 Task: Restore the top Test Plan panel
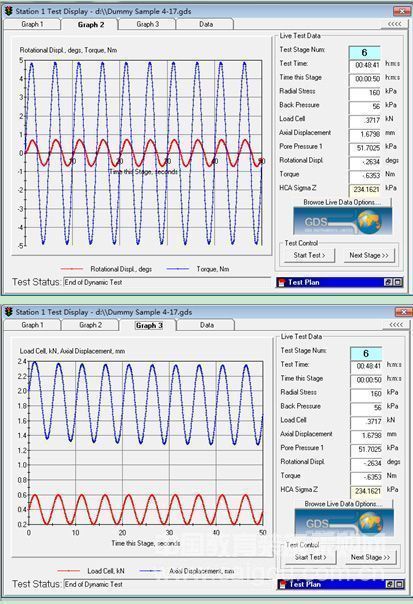coord(388,282)
